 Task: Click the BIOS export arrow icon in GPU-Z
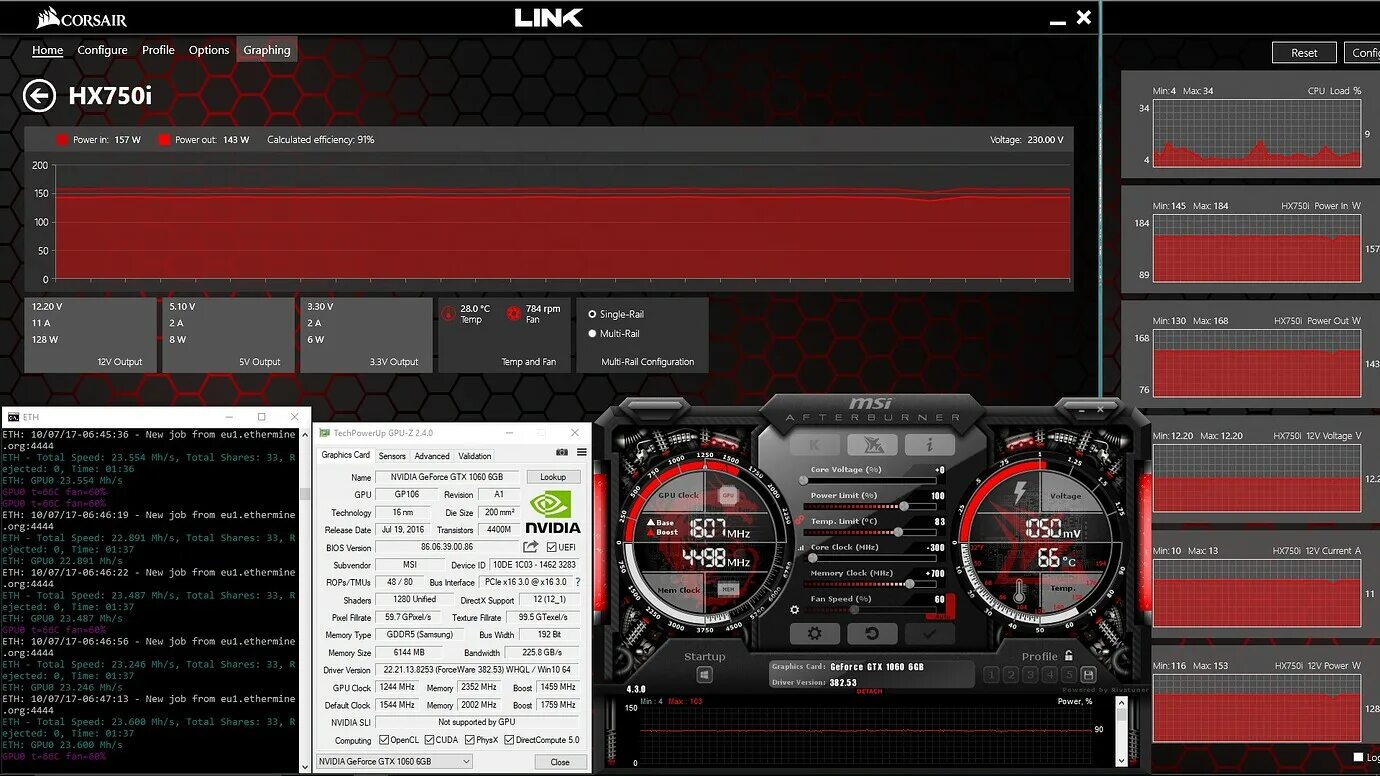pos(530,547)
